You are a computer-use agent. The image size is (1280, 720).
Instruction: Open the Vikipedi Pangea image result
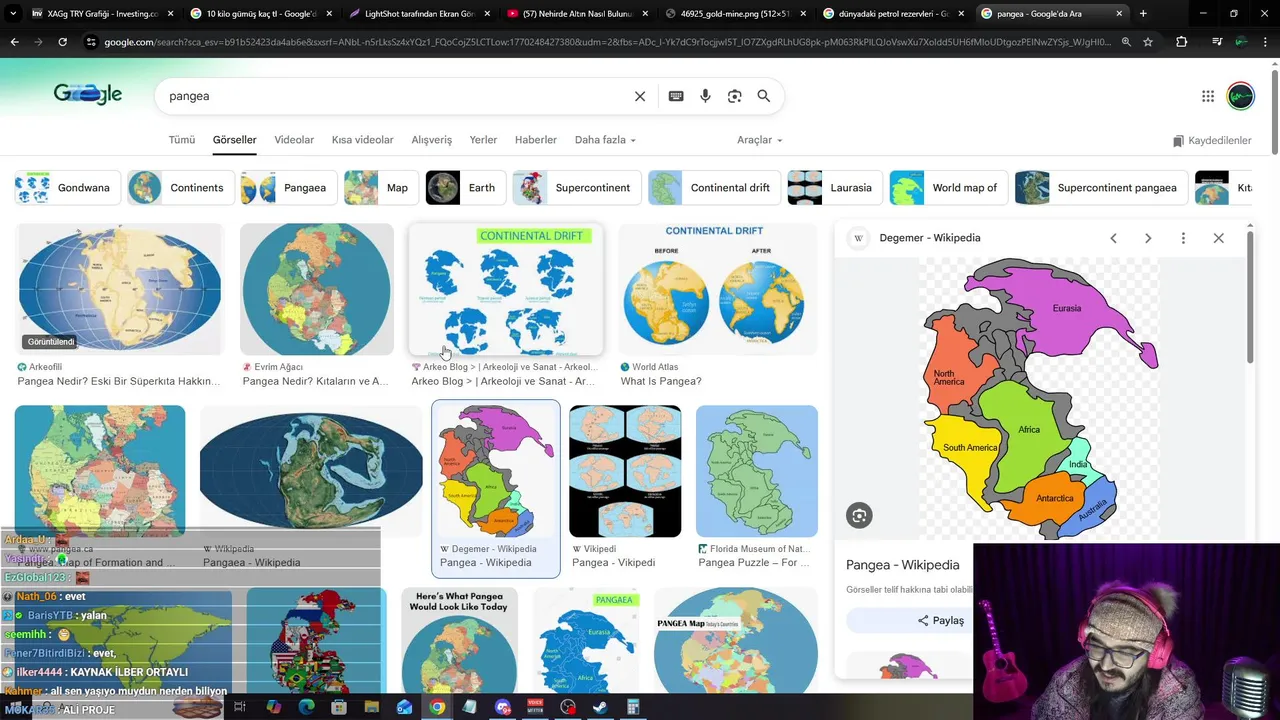[x=625, y=471]
